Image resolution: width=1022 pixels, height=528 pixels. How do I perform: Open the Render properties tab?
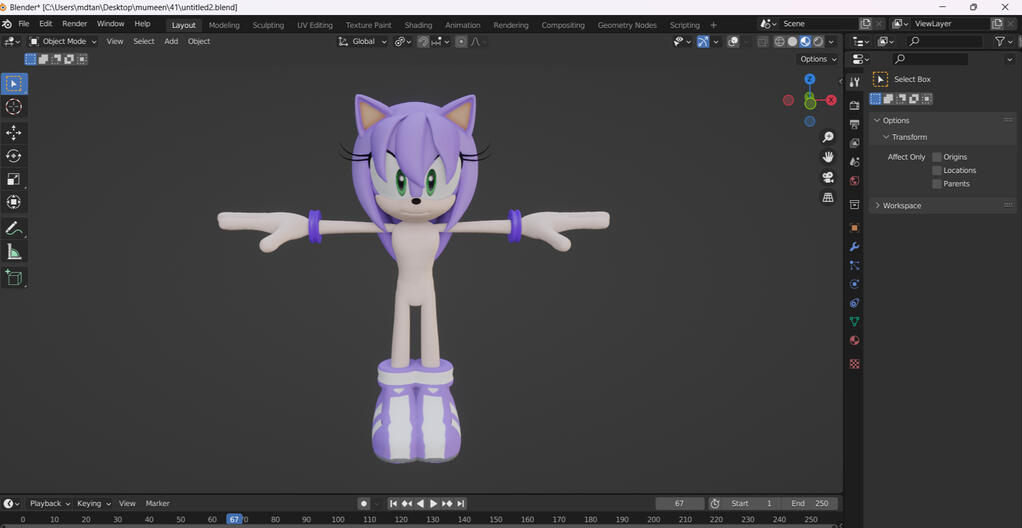pos(854,106)
